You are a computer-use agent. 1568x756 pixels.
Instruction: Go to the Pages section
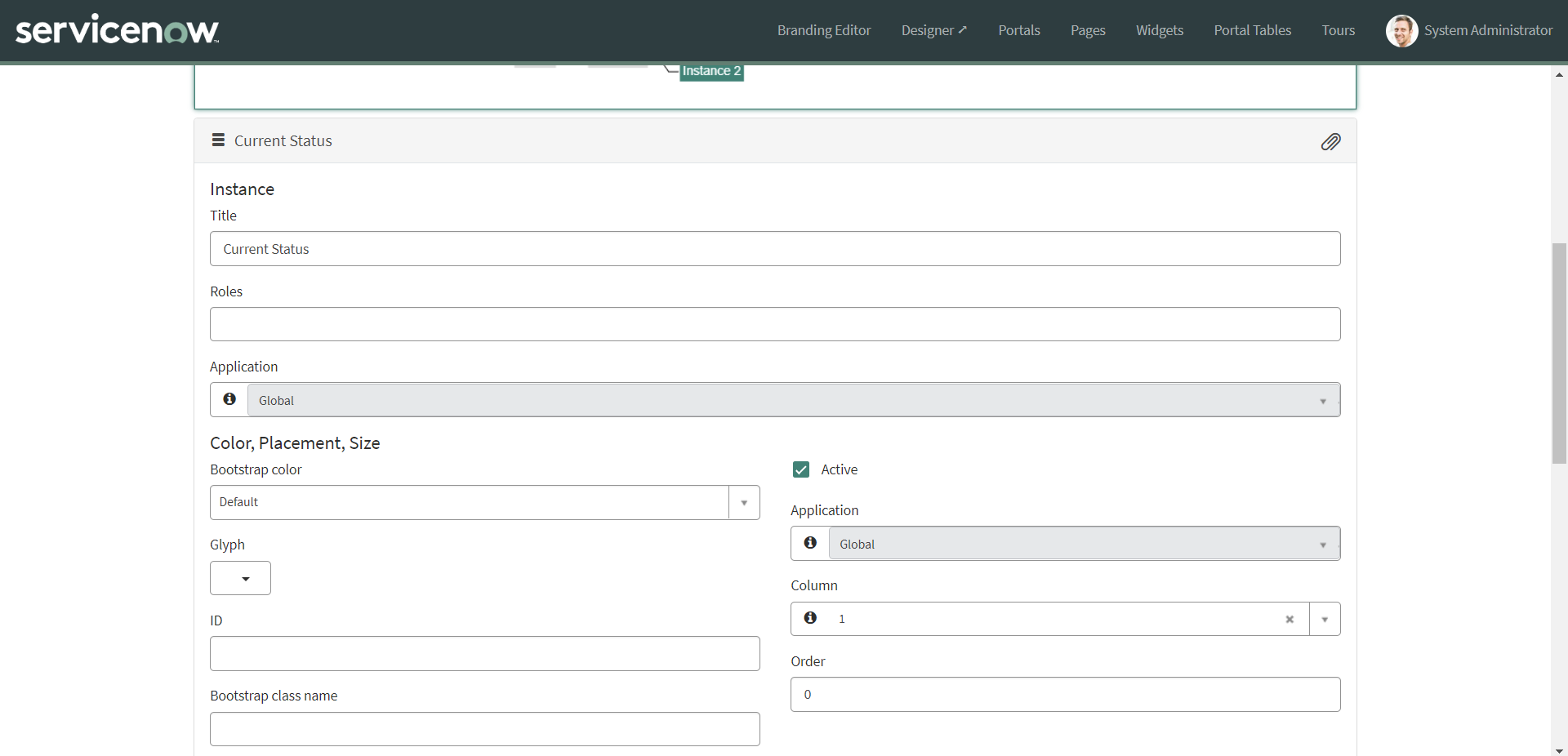coord(1088,30)
